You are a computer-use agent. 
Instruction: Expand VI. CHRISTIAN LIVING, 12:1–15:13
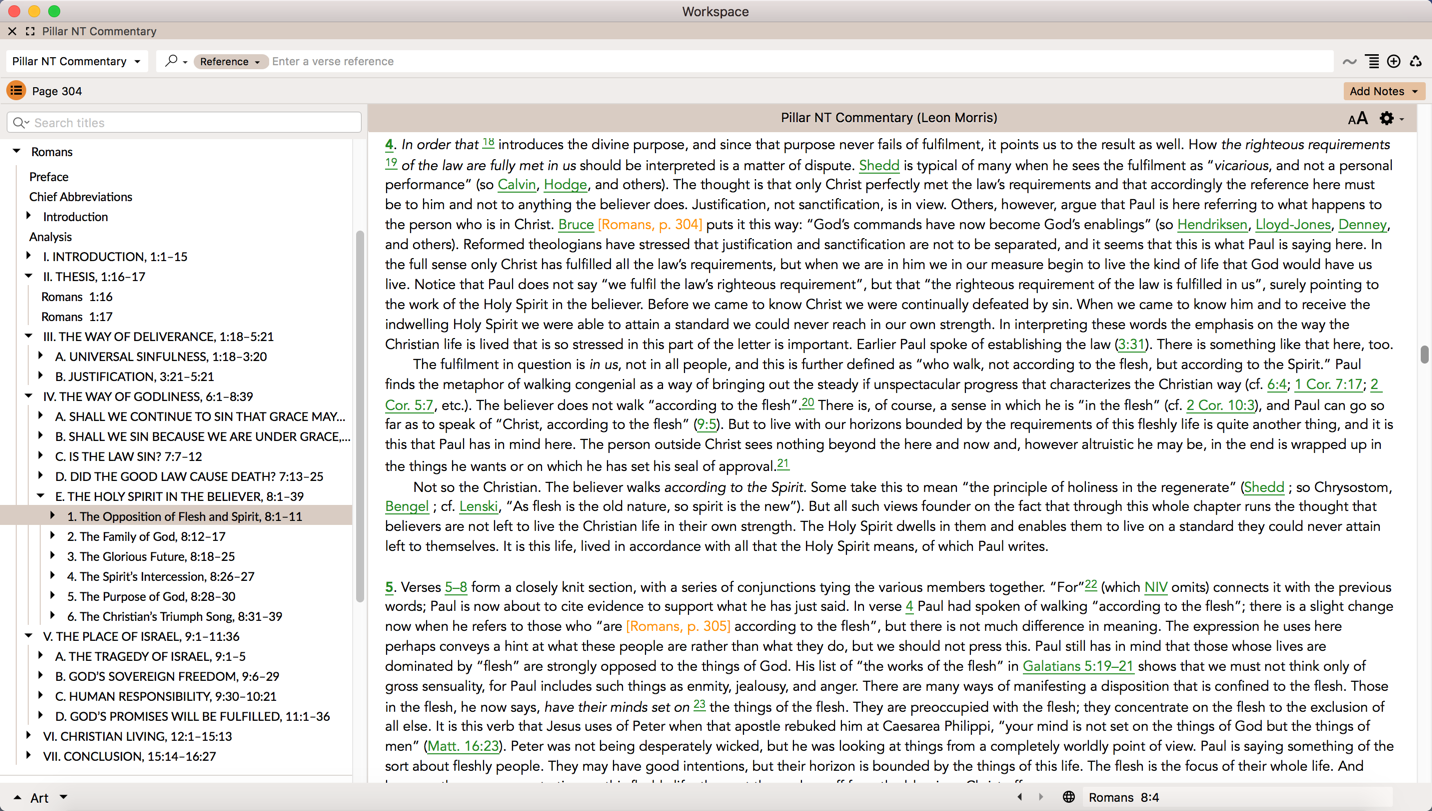pyautogui.click(x=29, y=737)
